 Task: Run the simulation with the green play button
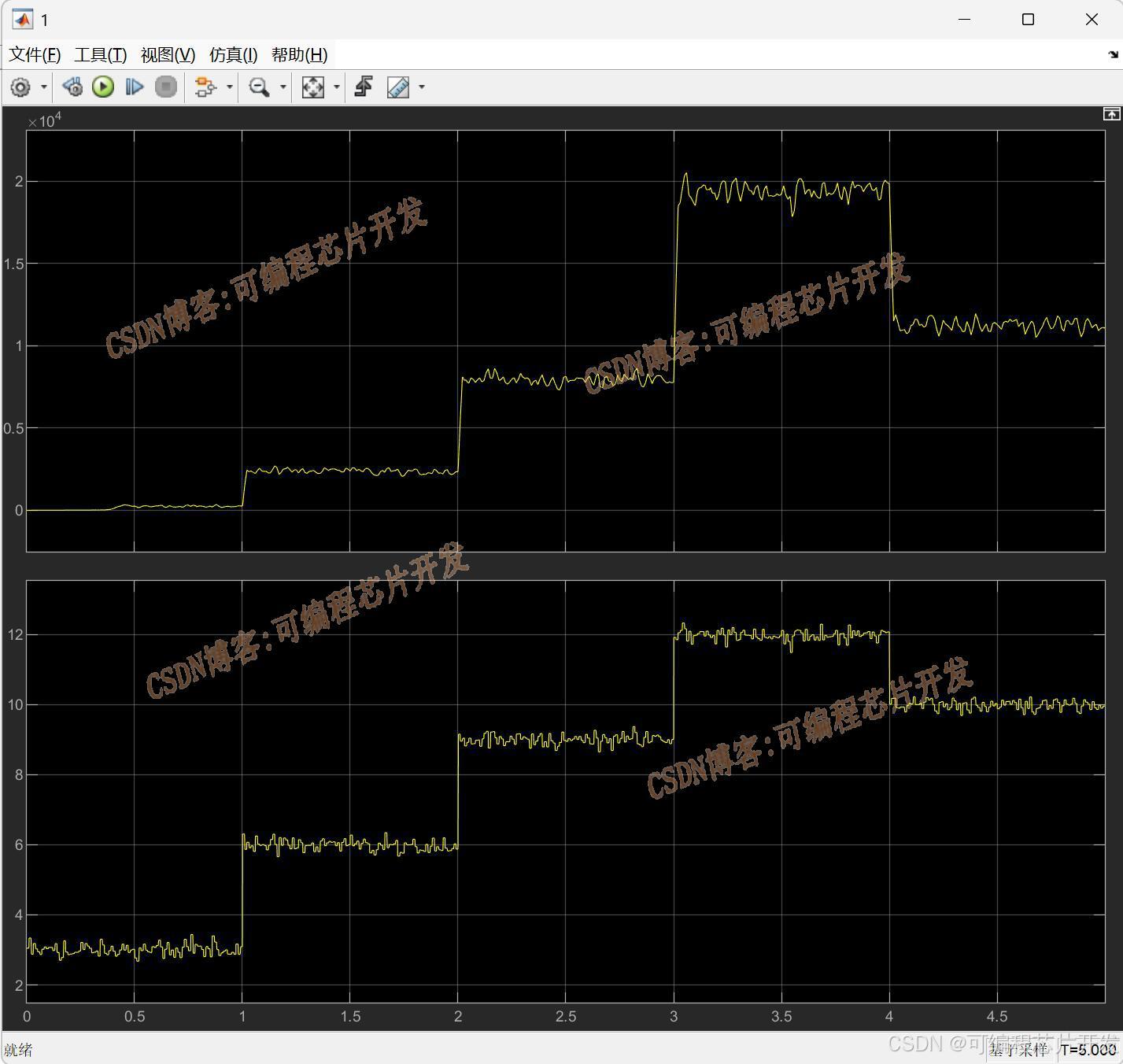tap(103, 87)
